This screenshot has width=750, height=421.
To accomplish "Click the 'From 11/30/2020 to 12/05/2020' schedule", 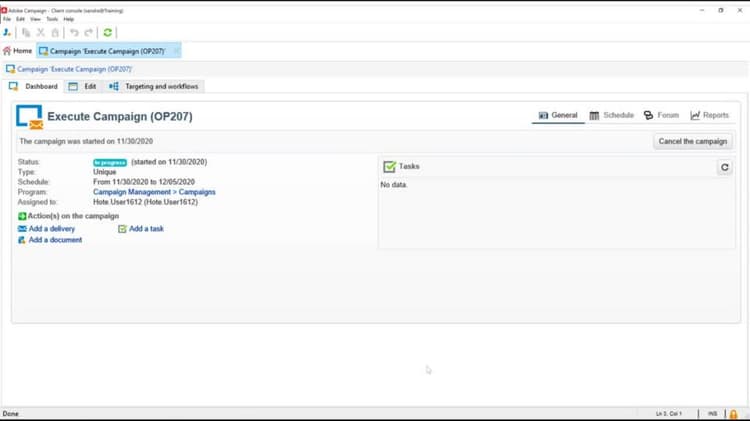I will pyautogui.click(x=144, y=182).
